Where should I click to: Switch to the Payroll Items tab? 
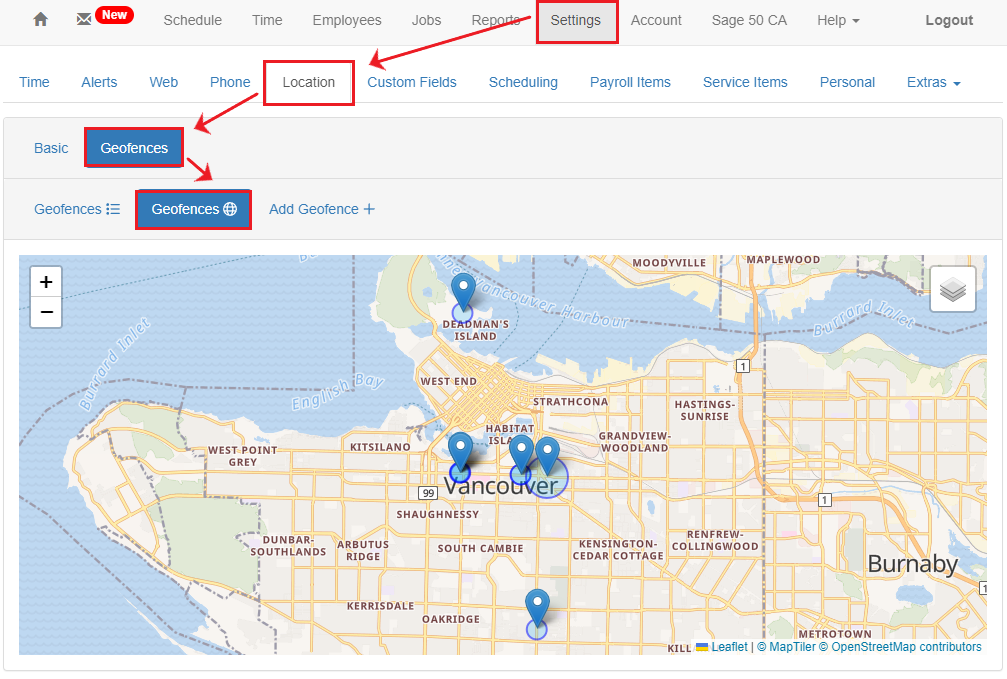point(630,82)
